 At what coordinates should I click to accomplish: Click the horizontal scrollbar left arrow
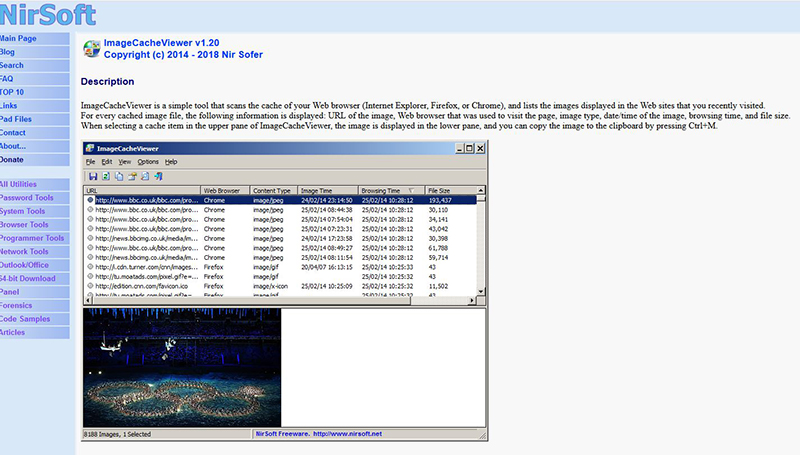coord(88,300)
